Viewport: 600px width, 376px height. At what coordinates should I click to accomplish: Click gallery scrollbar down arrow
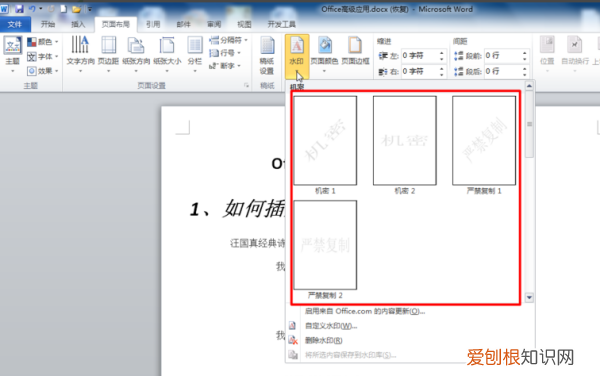coord(529,297)
